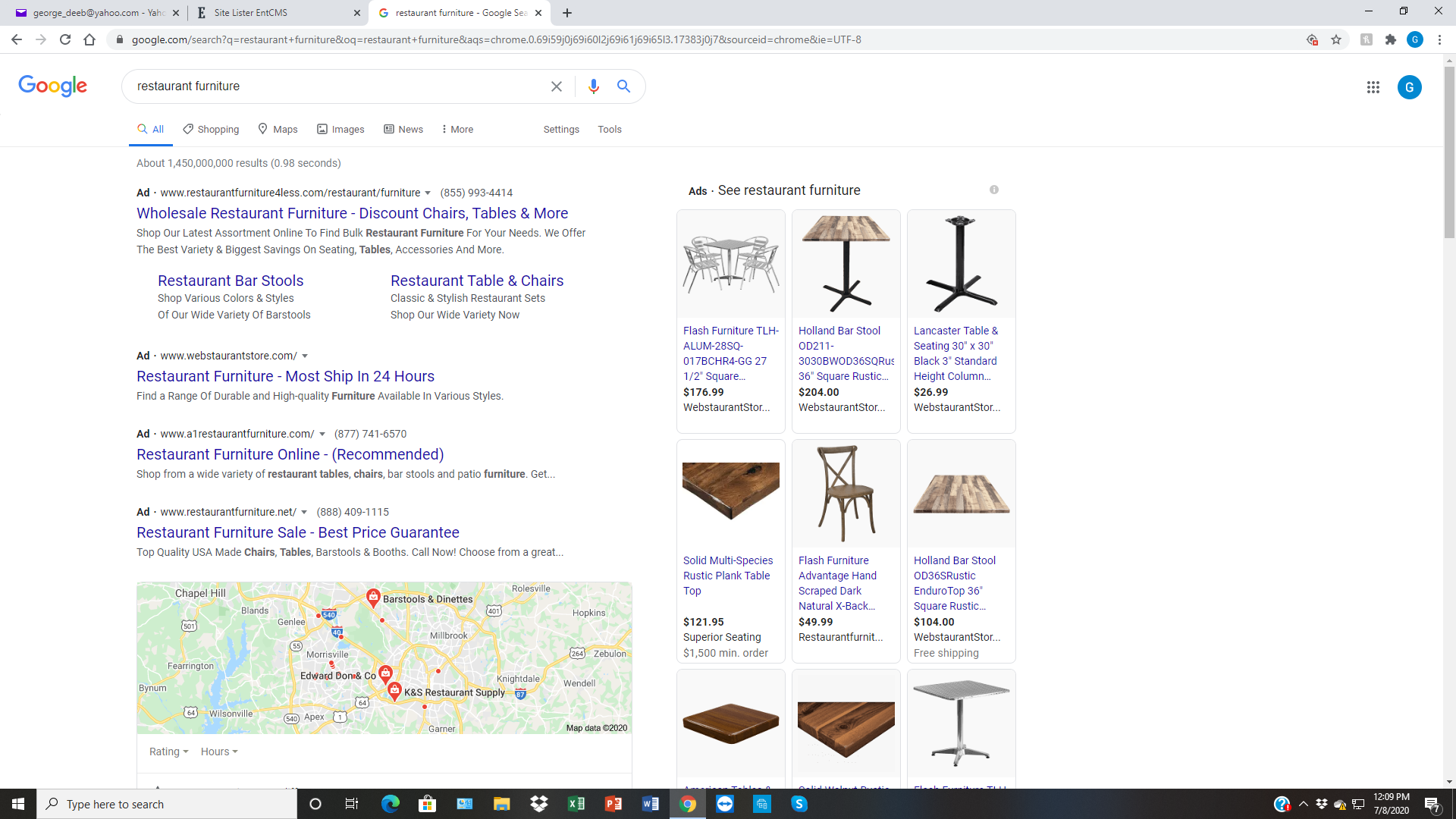Screen dimensions: 1456x819
Task: Open Excel from the taskbar
Action: pyautogui.click(x=576, y=804)
